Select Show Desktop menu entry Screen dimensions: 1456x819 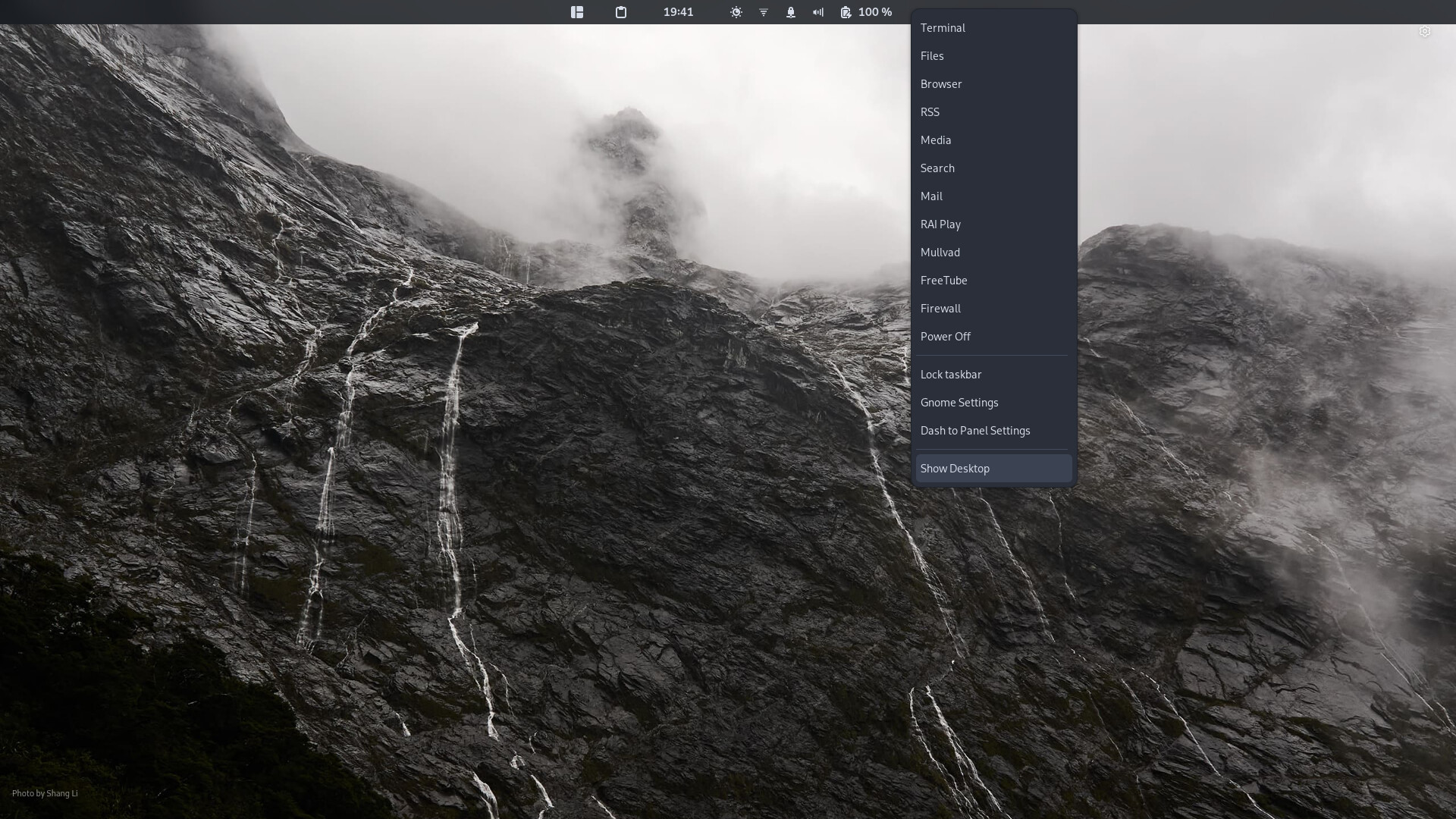point(955,469)
